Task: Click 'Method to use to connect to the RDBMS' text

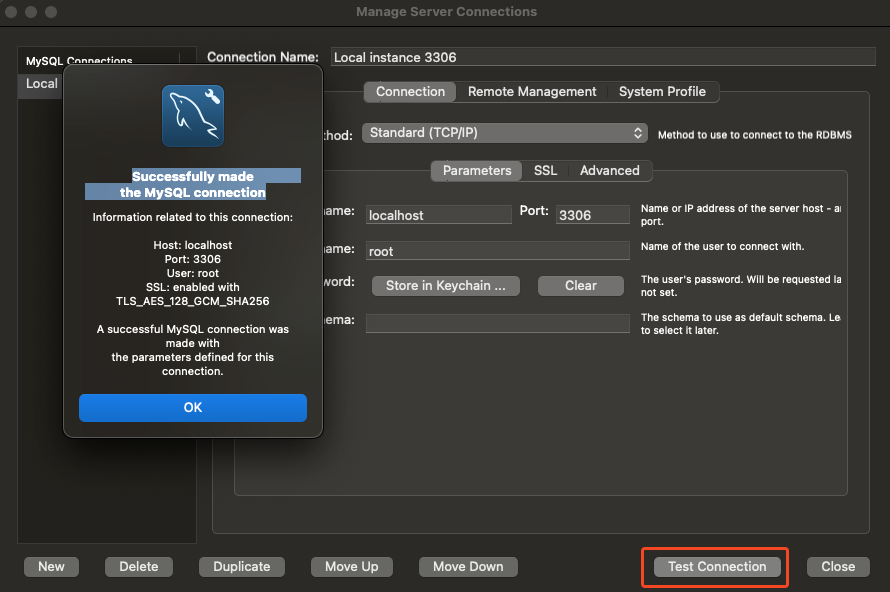Action: pyautogui.click(x=754, y=135)
